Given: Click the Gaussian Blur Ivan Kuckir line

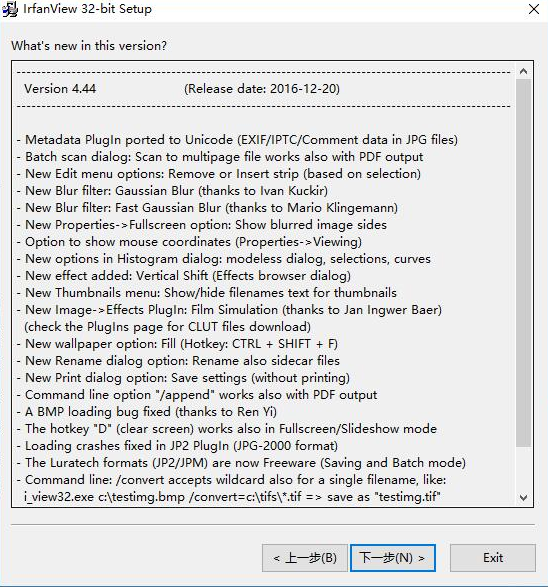Looking at the screenshot, I should pyautogui.click(x=172, y=191).
